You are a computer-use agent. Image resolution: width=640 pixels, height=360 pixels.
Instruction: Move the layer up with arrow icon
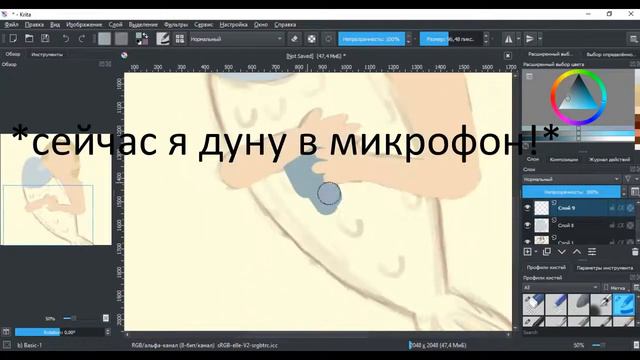point(577,252)
